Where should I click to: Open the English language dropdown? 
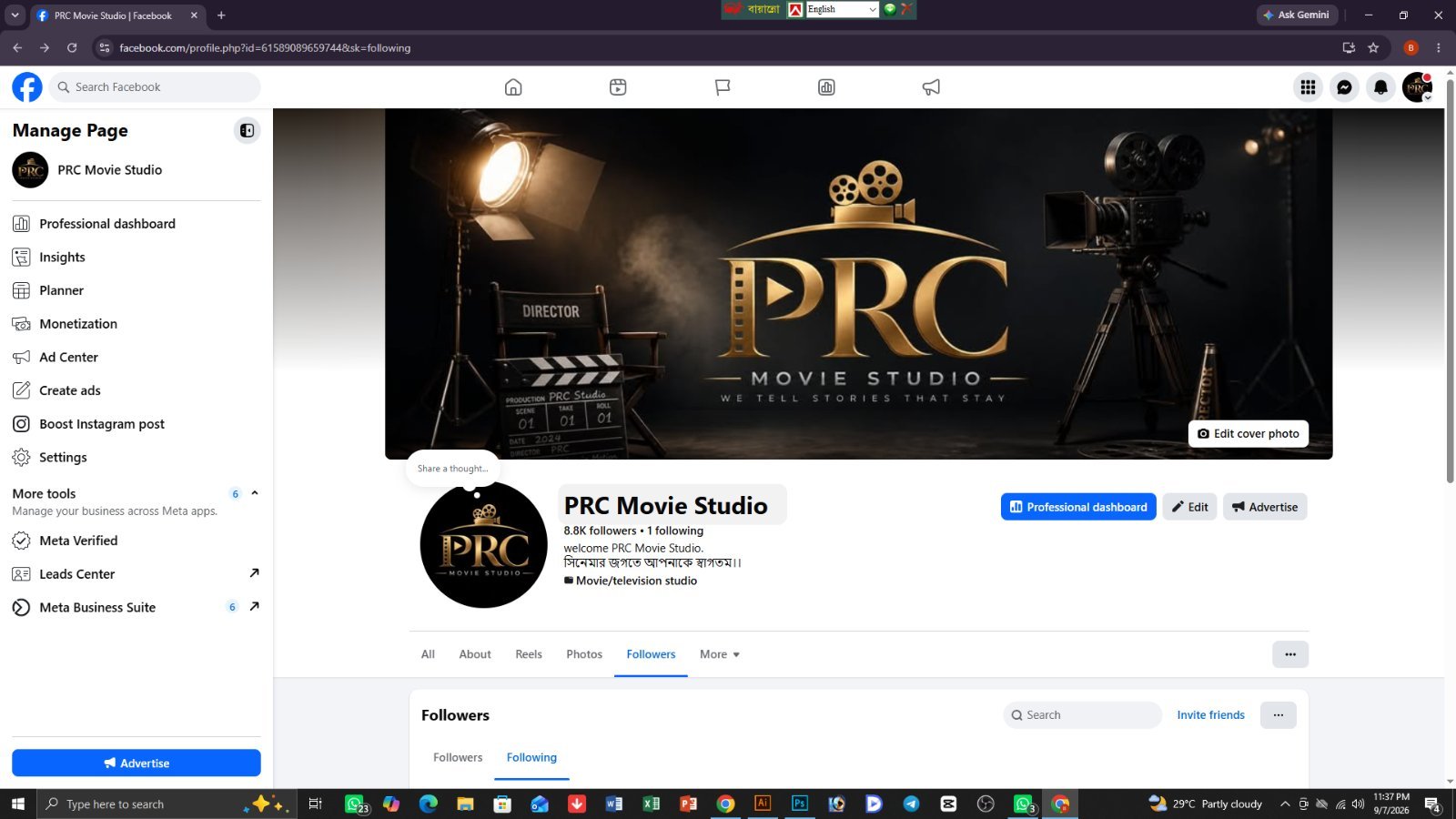point(842,9)
